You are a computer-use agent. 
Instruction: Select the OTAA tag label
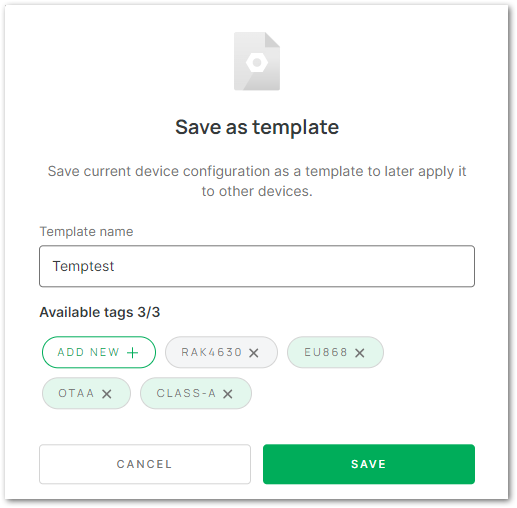[x=76, y=393]
